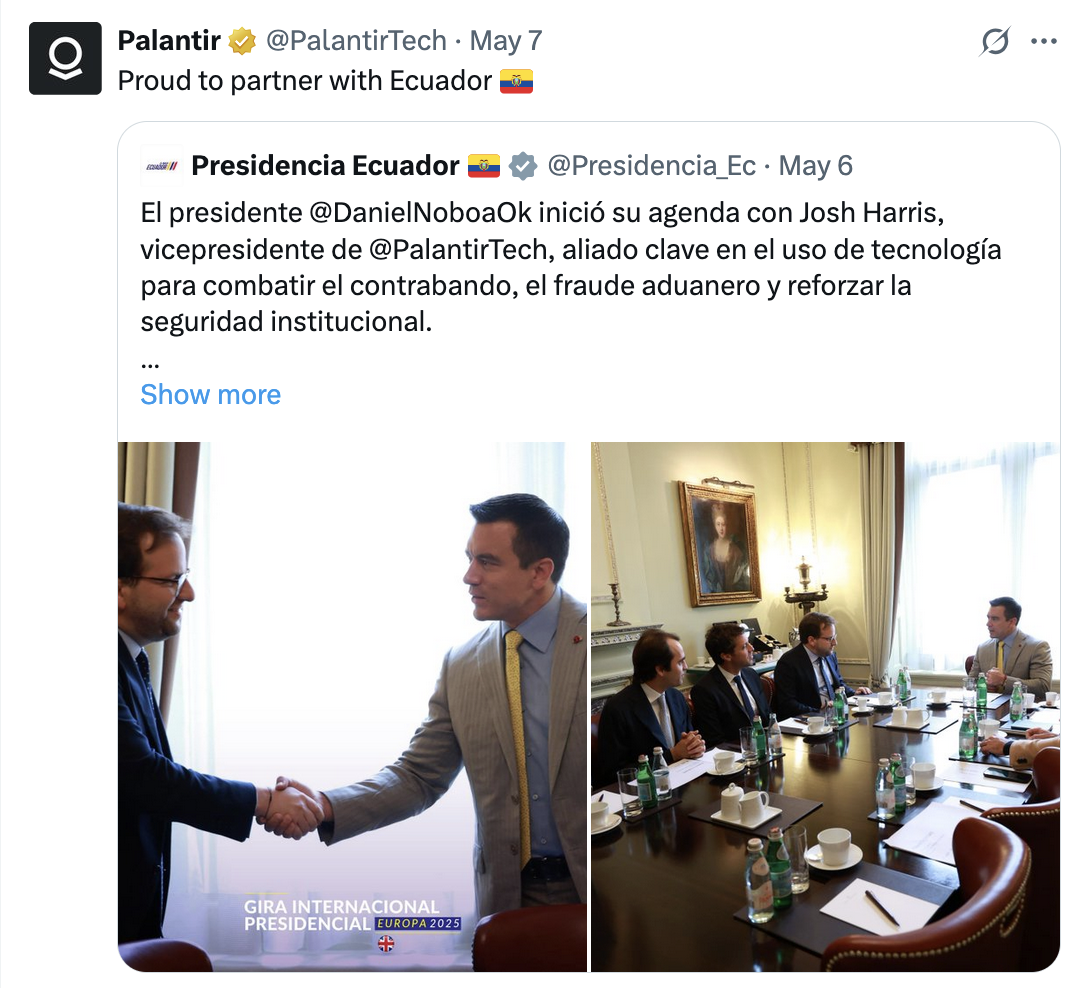This screenshot has height=988, width=1078.
Task: Click the Presidencia Ecuador avatar logo
Action: click(x=162, y=166)
